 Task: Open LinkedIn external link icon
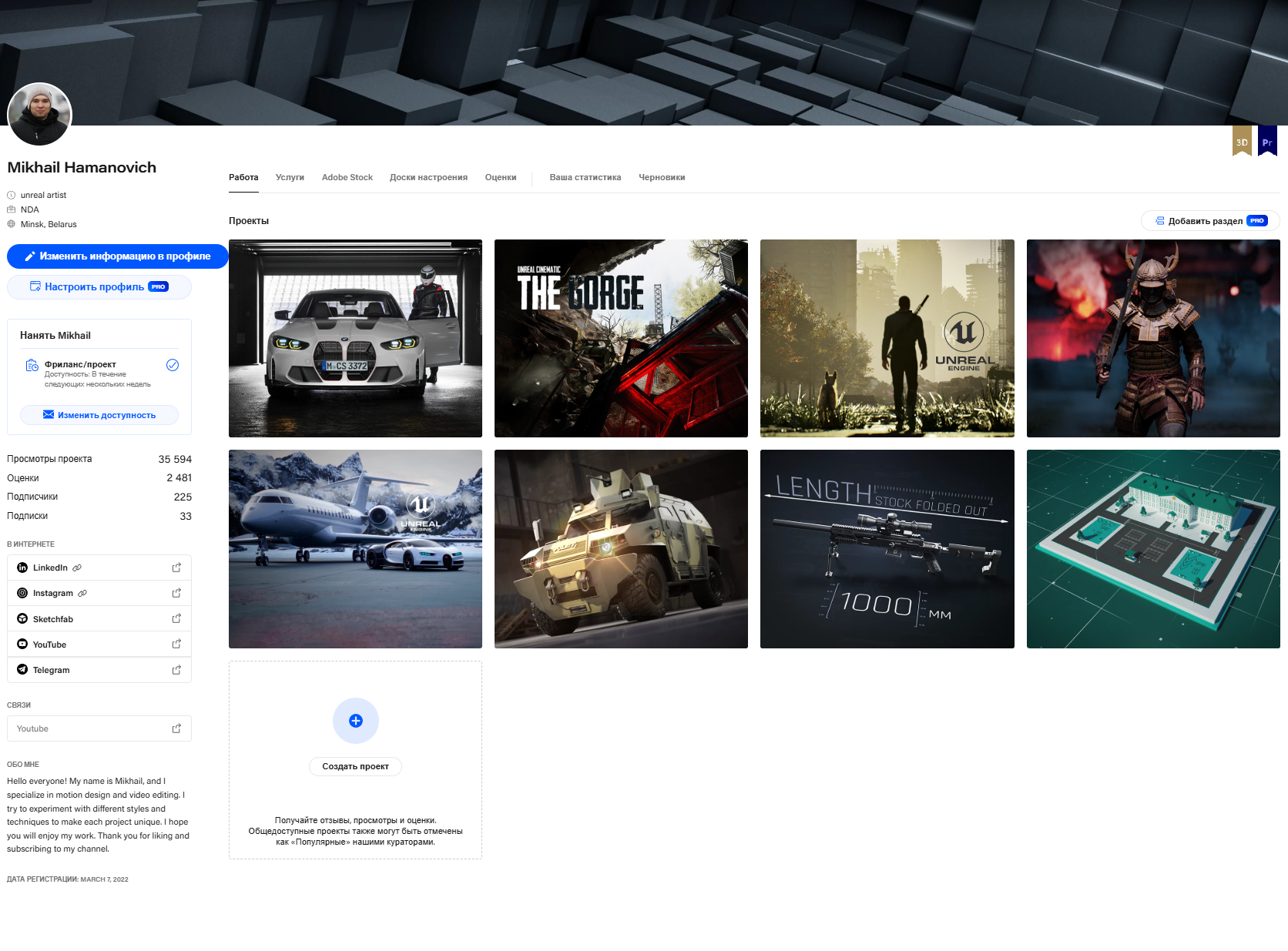point(176,568)
